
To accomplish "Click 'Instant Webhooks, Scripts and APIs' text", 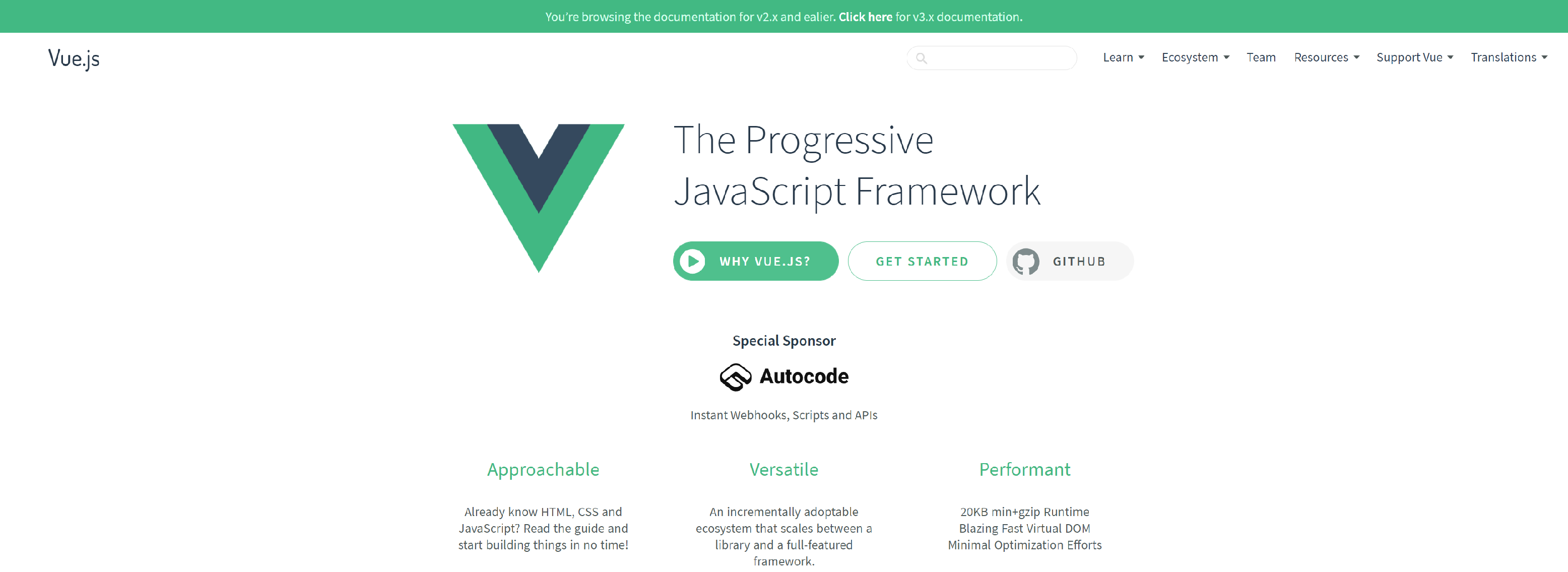I will 783,415.
